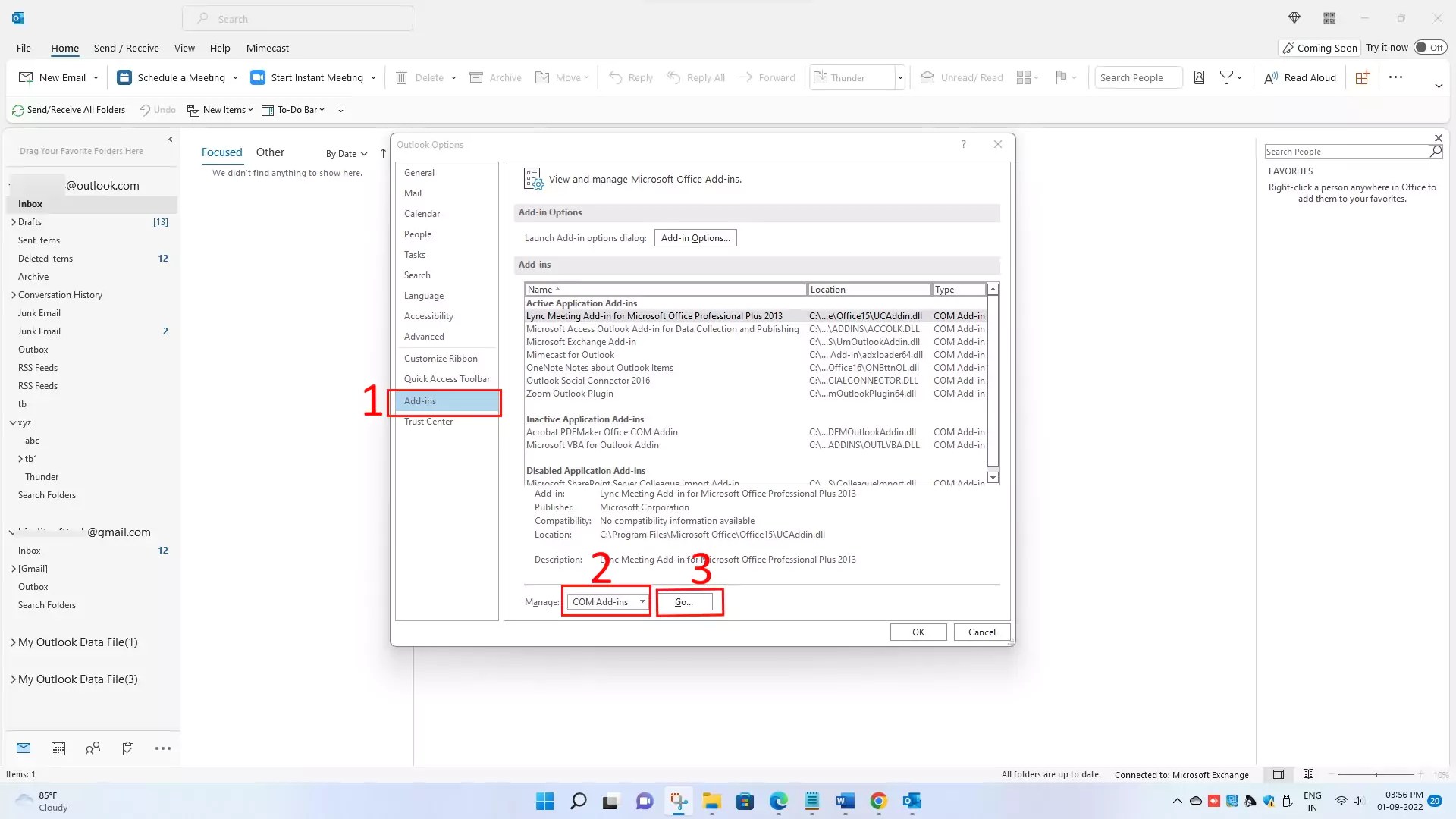Image resolution: width=1456 pixels, height=819 pixels.
Task: Select Zoom Outlook Plugin in the add-ins list
Action: [570, 393]
